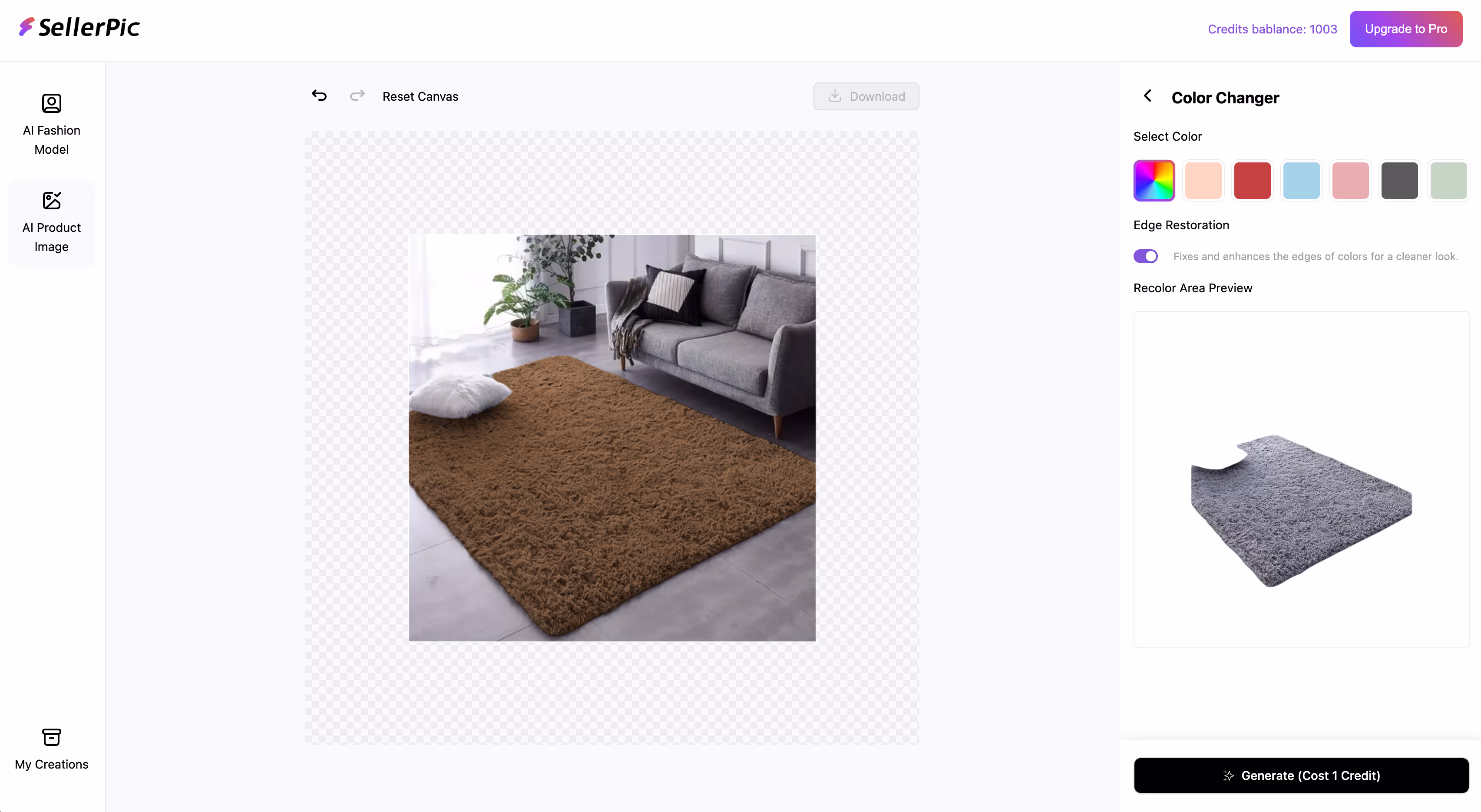Click the redo arrow icon

(x=357, y=96)
